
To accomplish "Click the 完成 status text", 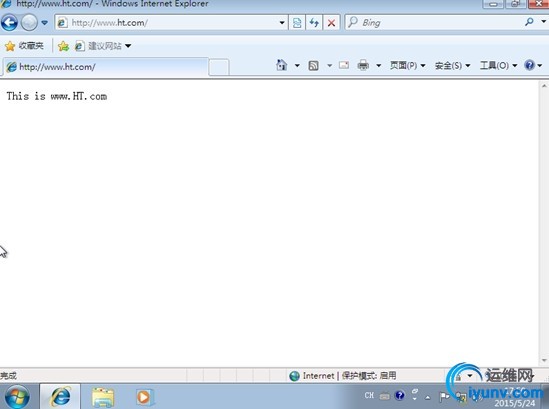I will coord(8,376).
